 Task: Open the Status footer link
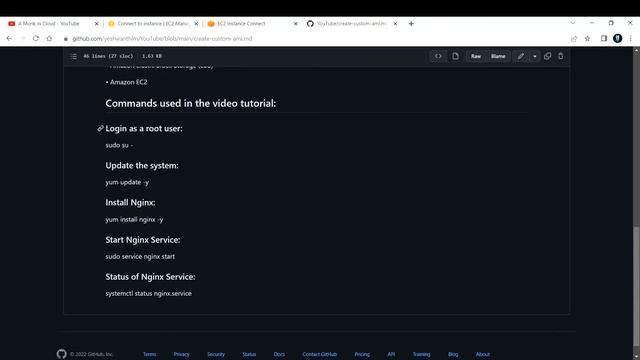pyautogui.click(x=249, y=354)
